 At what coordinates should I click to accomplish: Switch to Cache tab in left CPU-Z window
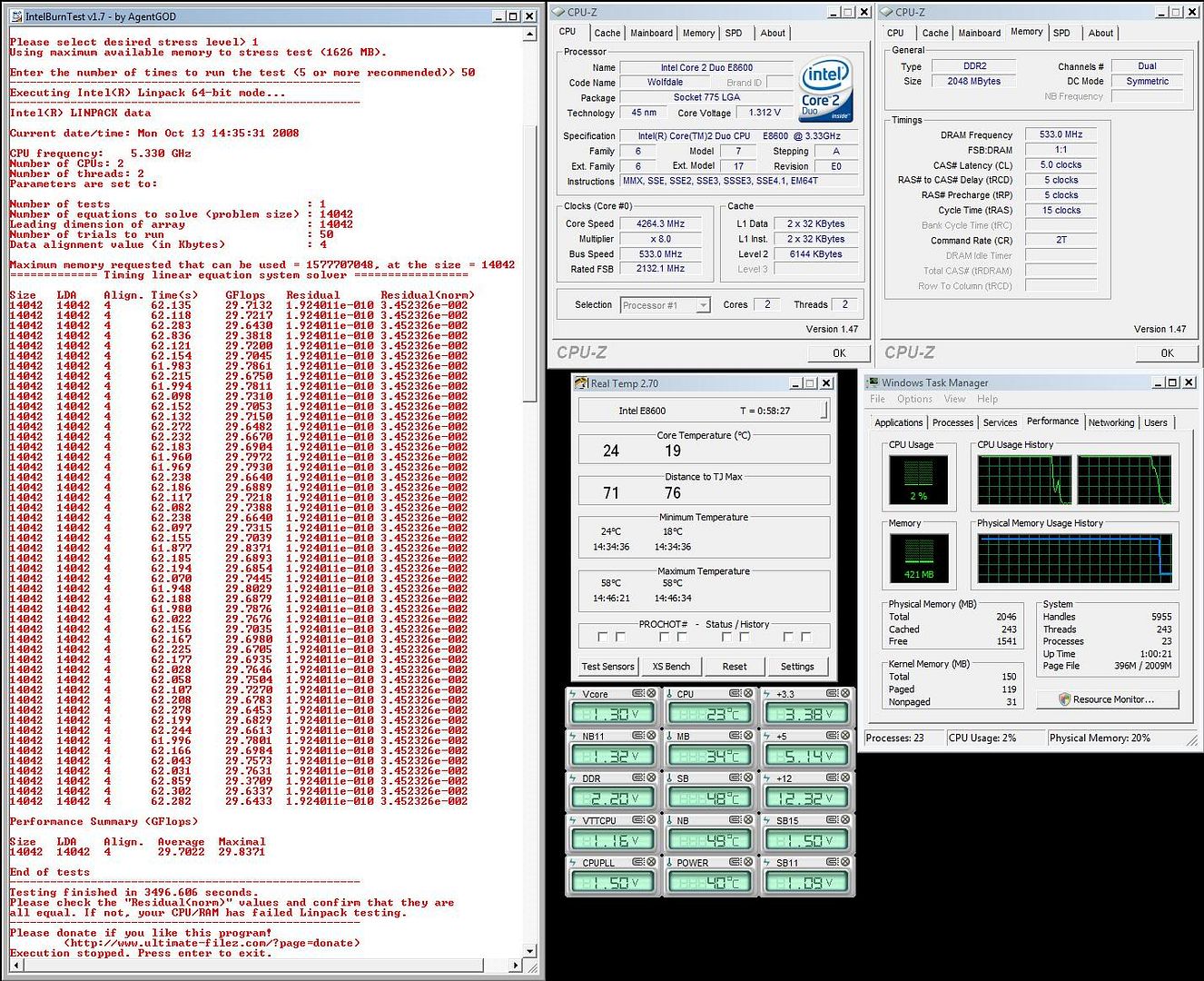pos(607,33)
